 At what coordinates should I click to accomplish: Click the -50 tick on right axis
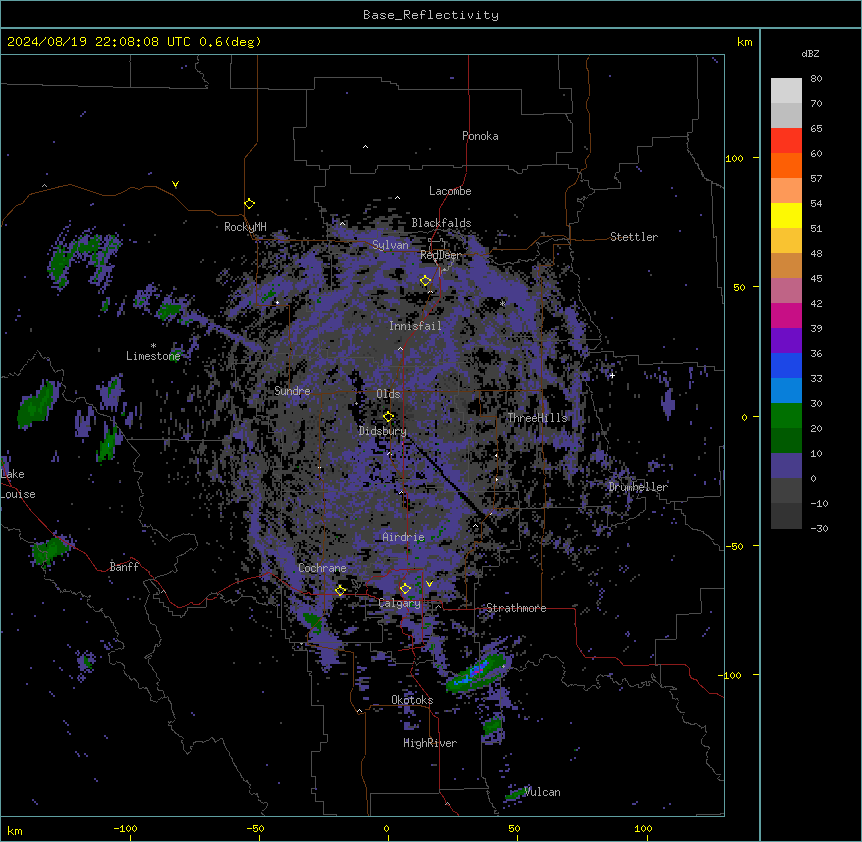pos(734,546)
